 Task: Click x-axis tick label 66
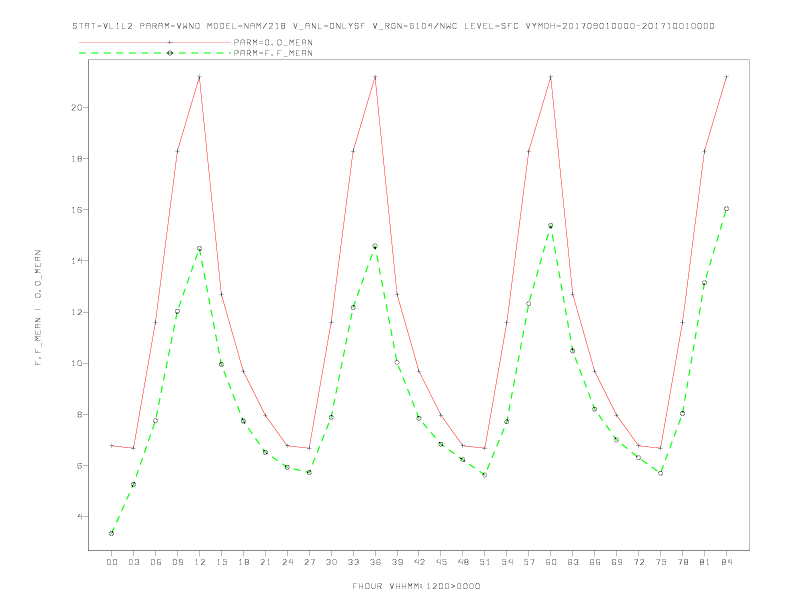[595, 562]
